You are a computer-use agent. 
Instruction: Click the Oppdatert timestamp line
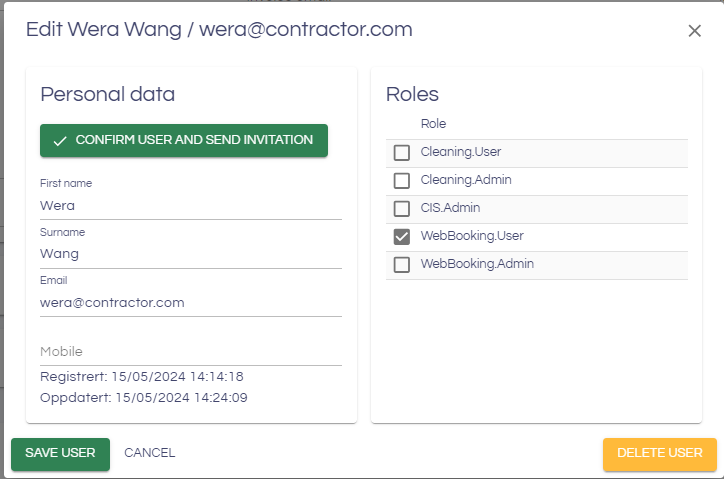(x=144, y=397)
